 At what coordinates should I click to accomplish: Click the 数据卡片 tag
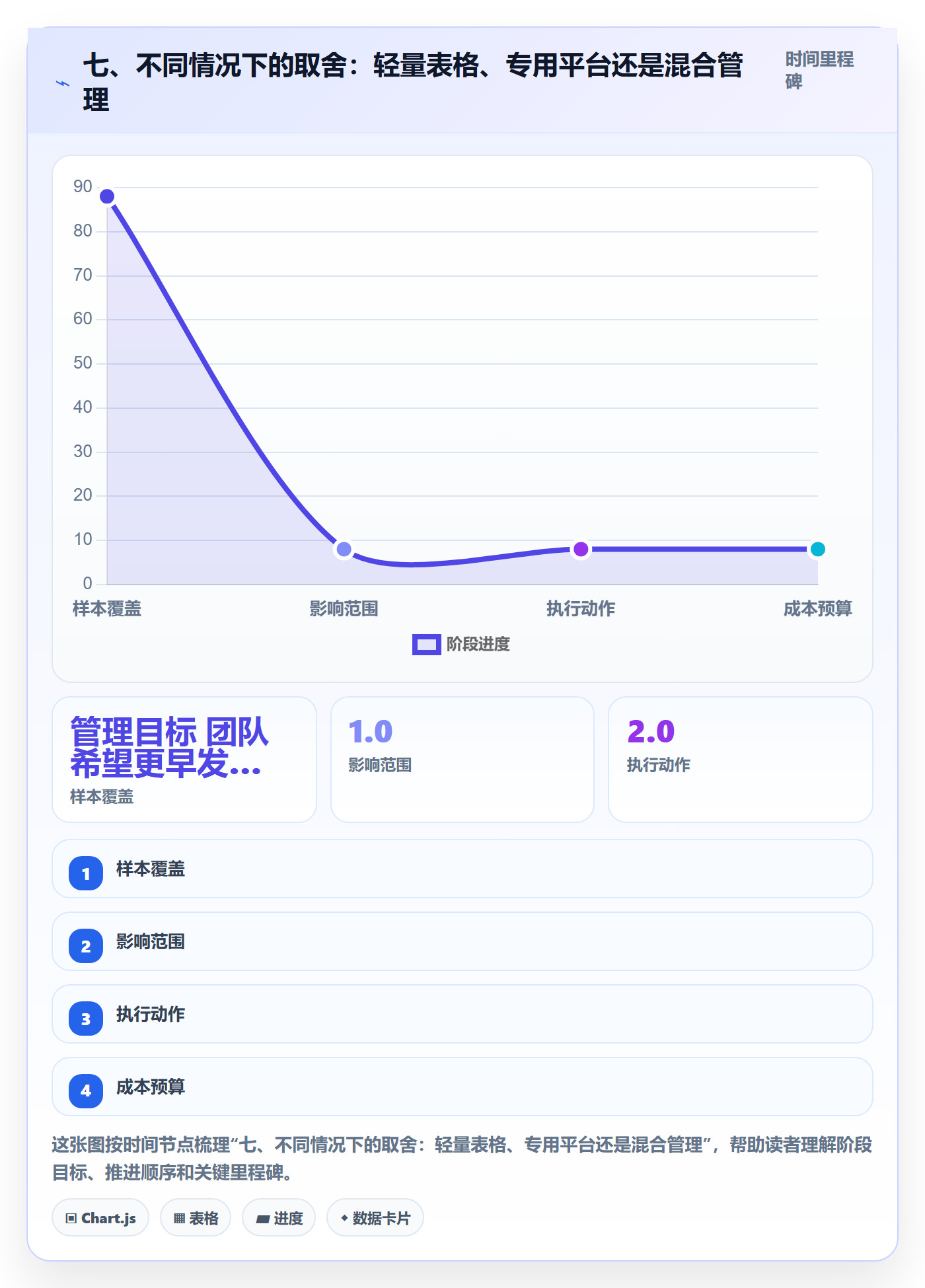(x=375, y=1217)
